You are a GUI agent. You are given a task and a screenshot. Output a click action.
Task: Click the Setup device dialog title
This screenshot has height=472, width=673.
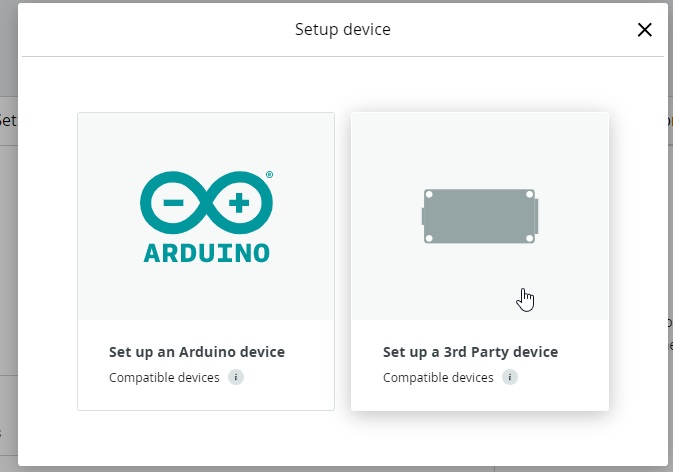pyautogui.click(x=343, y=30)
